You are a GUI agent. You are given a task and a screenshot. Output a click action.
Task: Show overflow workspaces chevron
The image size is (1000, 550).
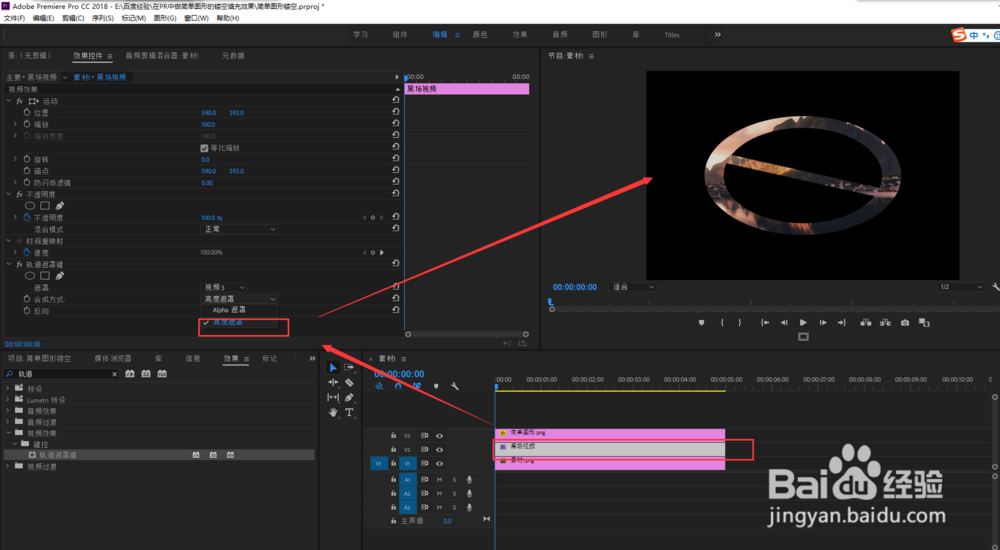(717, 34)
